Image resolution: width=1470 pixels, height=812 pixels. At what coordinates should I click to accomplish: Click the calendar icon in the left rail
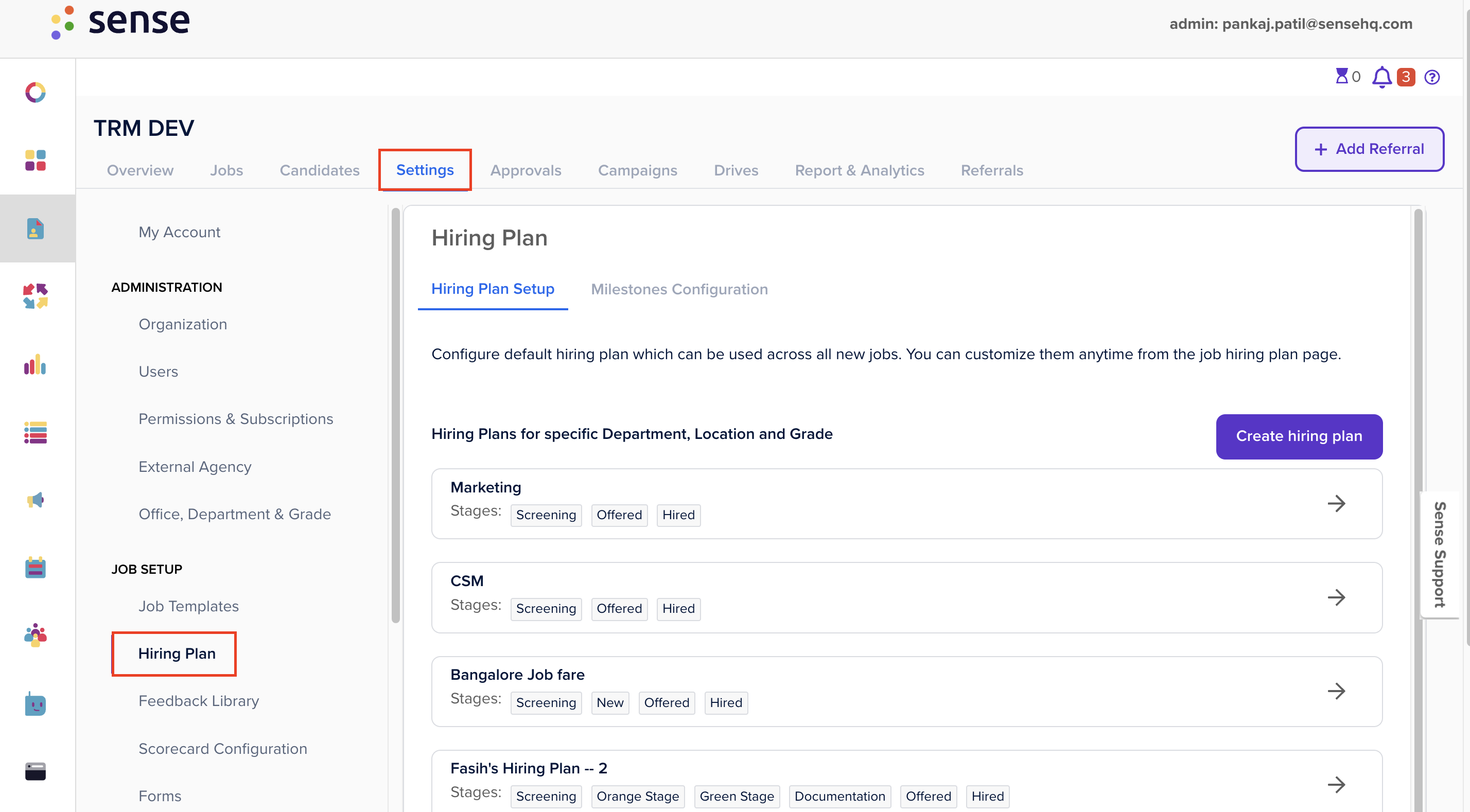pyautogui.click(x=35, y=568)
